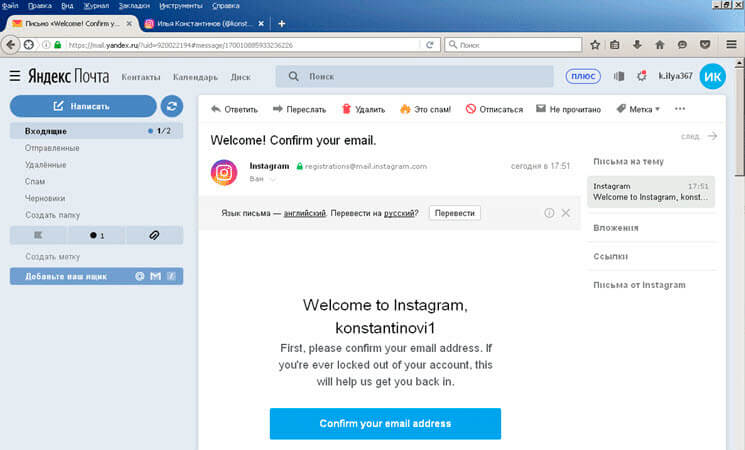Go to Firefox home page icon
745x450 pixels.
click(659, 45)
